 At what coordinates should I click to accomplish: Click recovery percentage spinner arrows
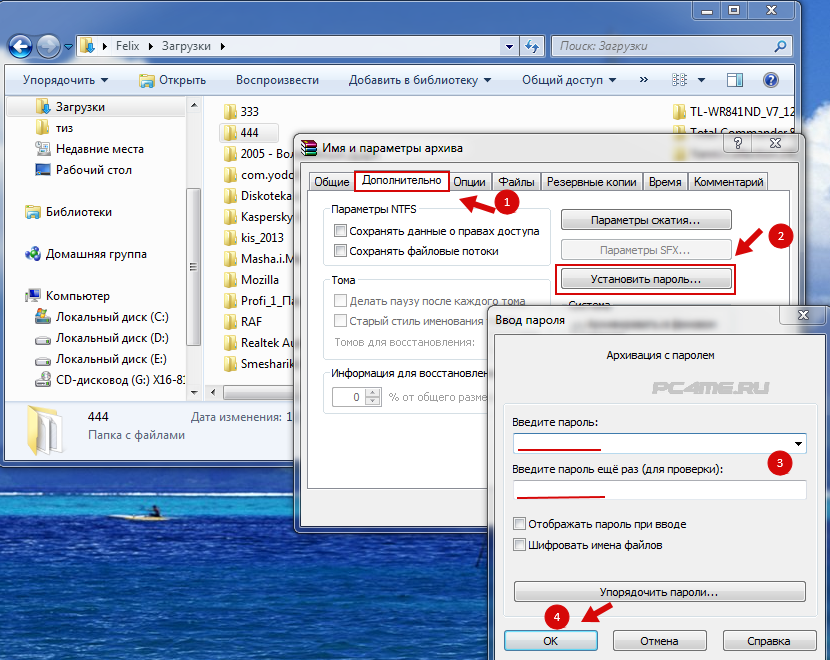(x=373, y=397)
